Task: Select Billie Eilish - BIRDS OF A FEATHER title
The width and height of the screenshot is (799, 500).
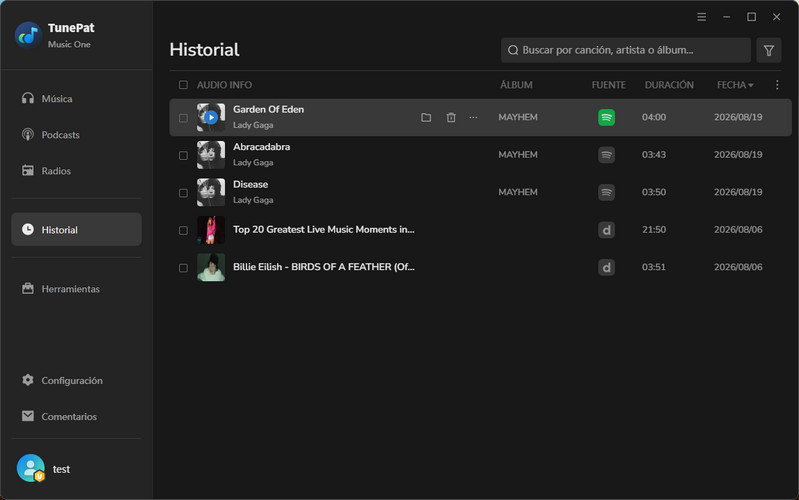Action: click(324, 267)
